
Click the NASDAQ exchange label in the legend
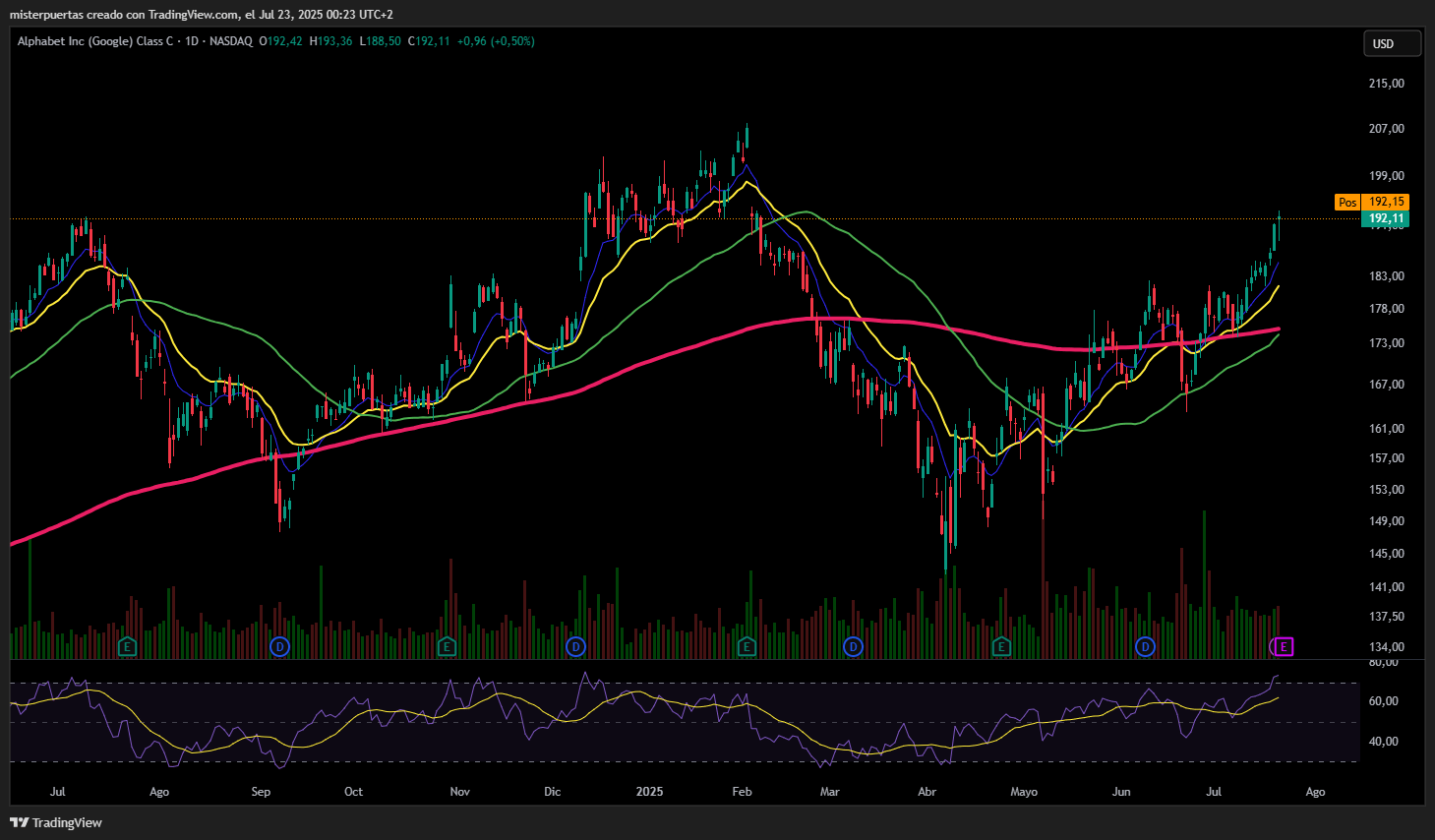(x=231, y=41)
